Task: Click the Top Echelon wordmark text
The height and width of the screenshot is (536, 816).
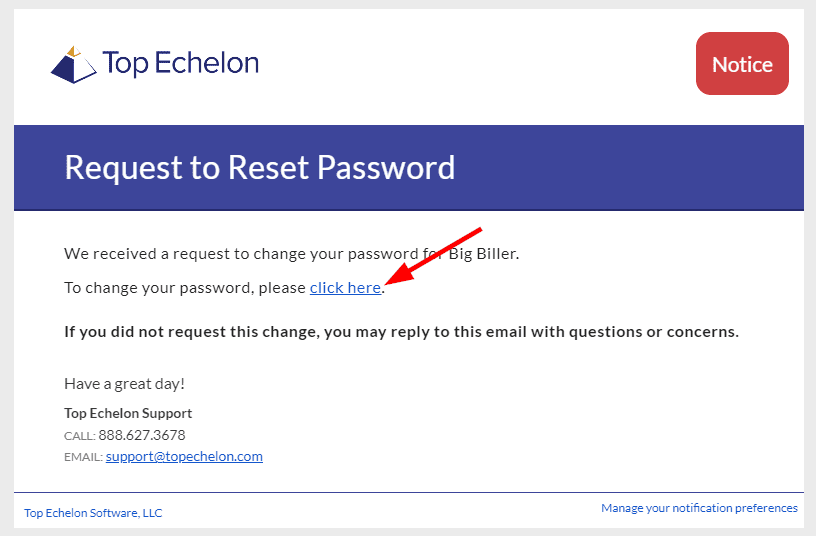Action: point(181,63)
